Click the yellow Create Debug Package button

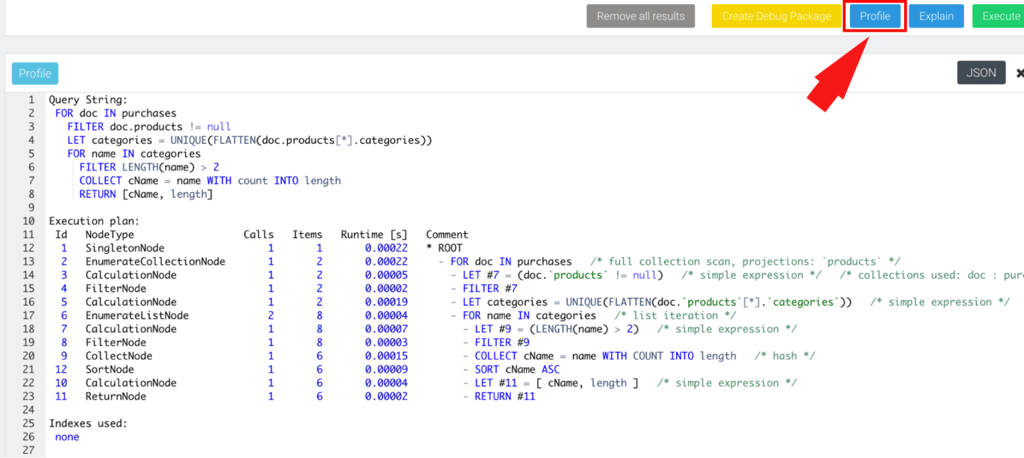click(776, 16)
